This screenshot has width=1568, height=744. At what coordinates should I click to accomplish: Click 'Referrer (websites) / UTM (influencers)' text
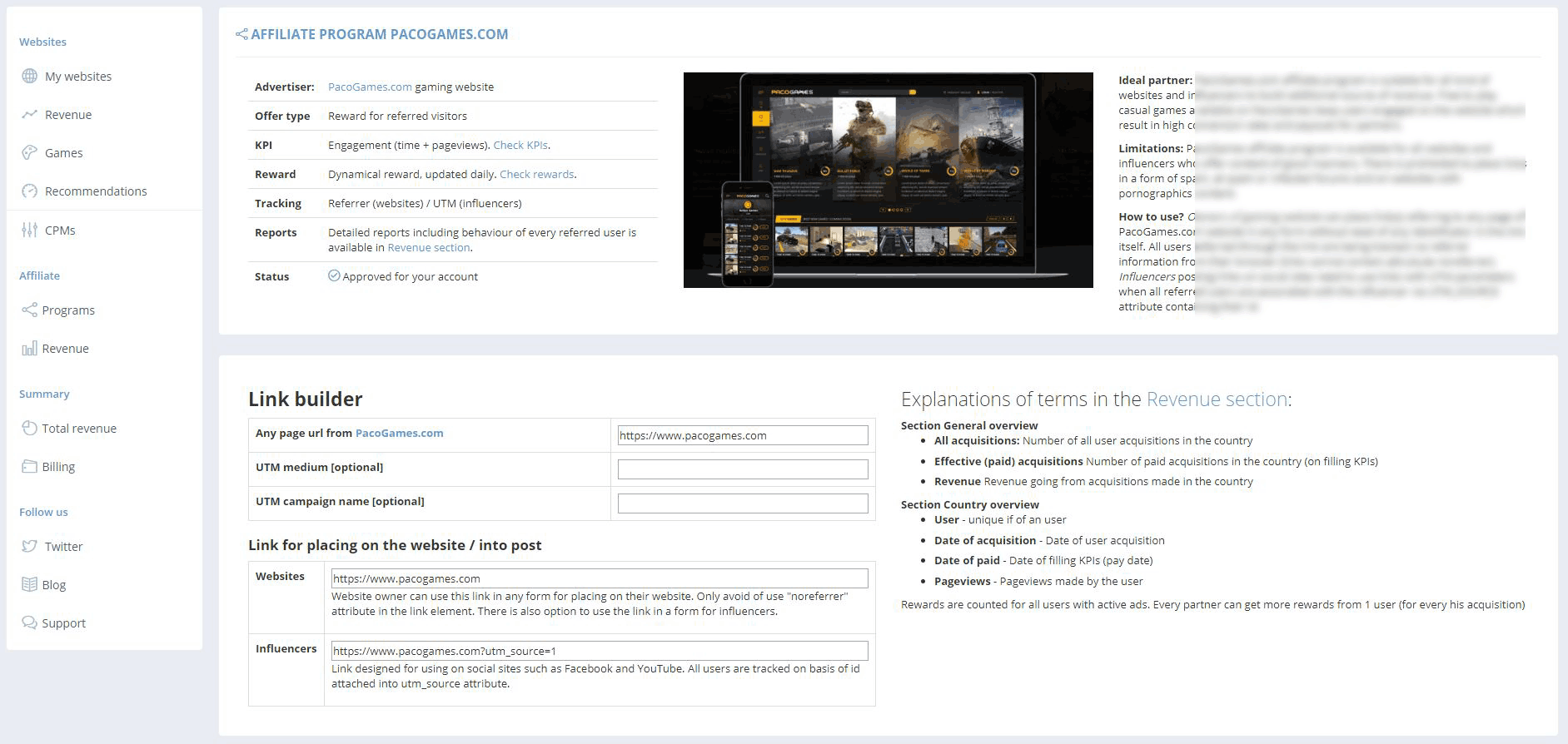[x=425, y=203]
